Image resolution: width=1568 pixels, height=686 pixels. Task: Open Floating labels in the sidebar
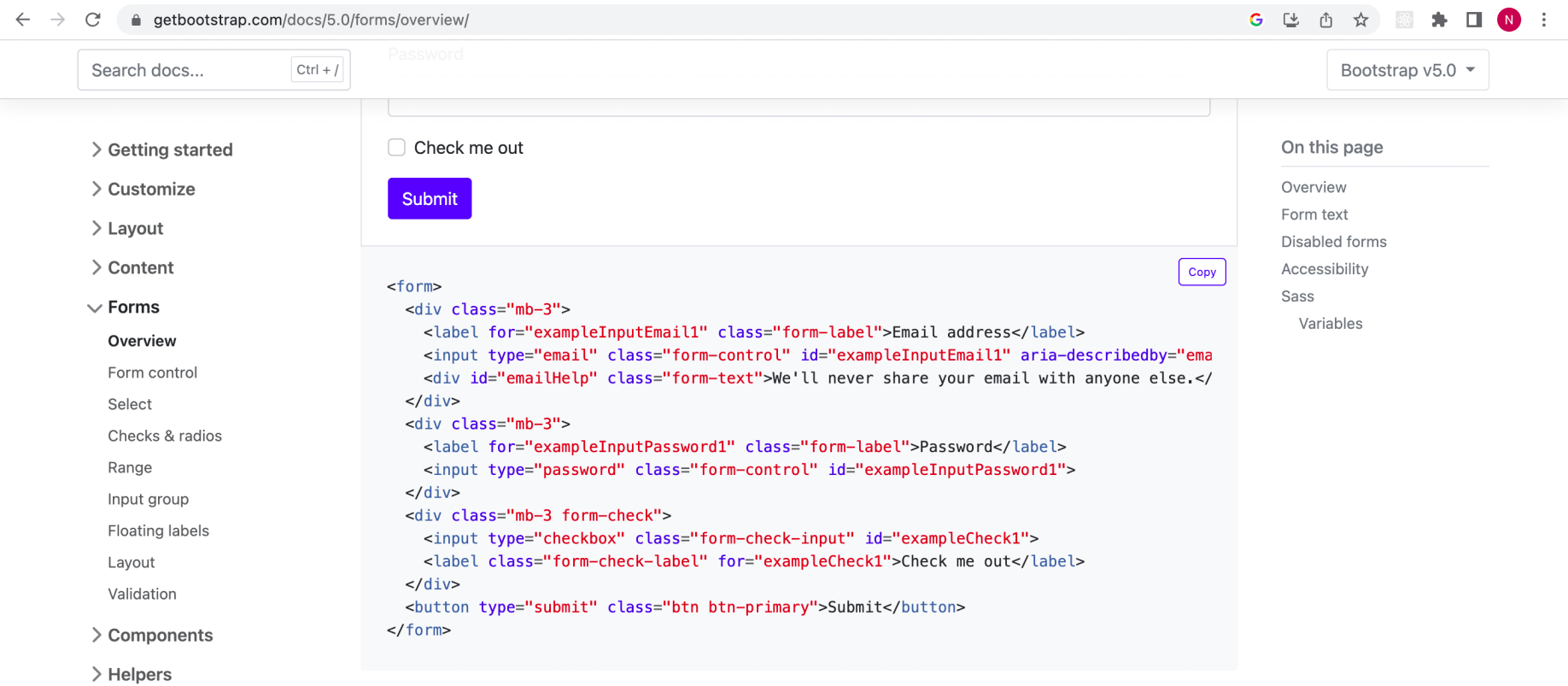[158, 531]
